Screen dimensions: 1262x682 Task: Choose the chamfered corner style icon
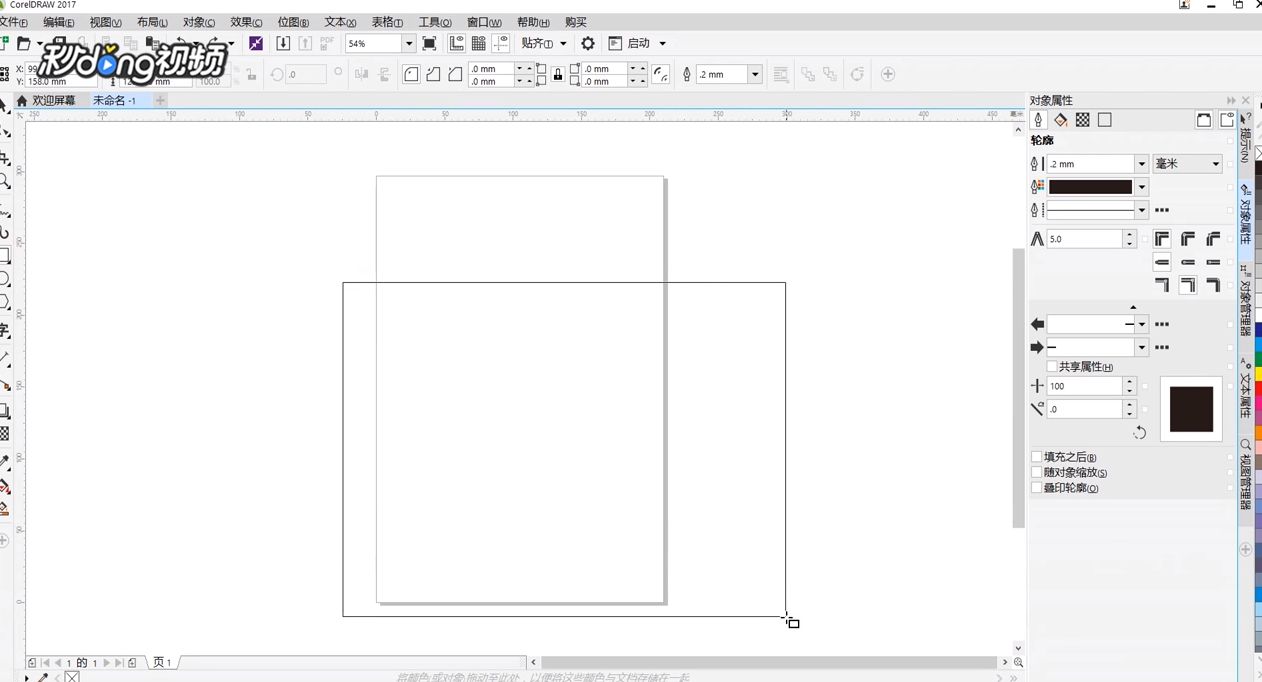click(x=455, y=74)
